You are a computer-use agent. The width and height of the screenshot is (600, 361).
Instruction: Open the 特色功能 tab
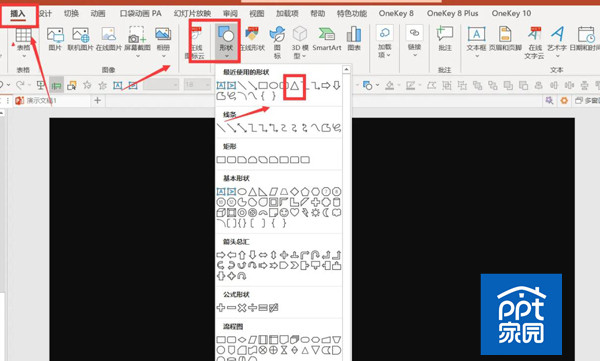[352, 13]
